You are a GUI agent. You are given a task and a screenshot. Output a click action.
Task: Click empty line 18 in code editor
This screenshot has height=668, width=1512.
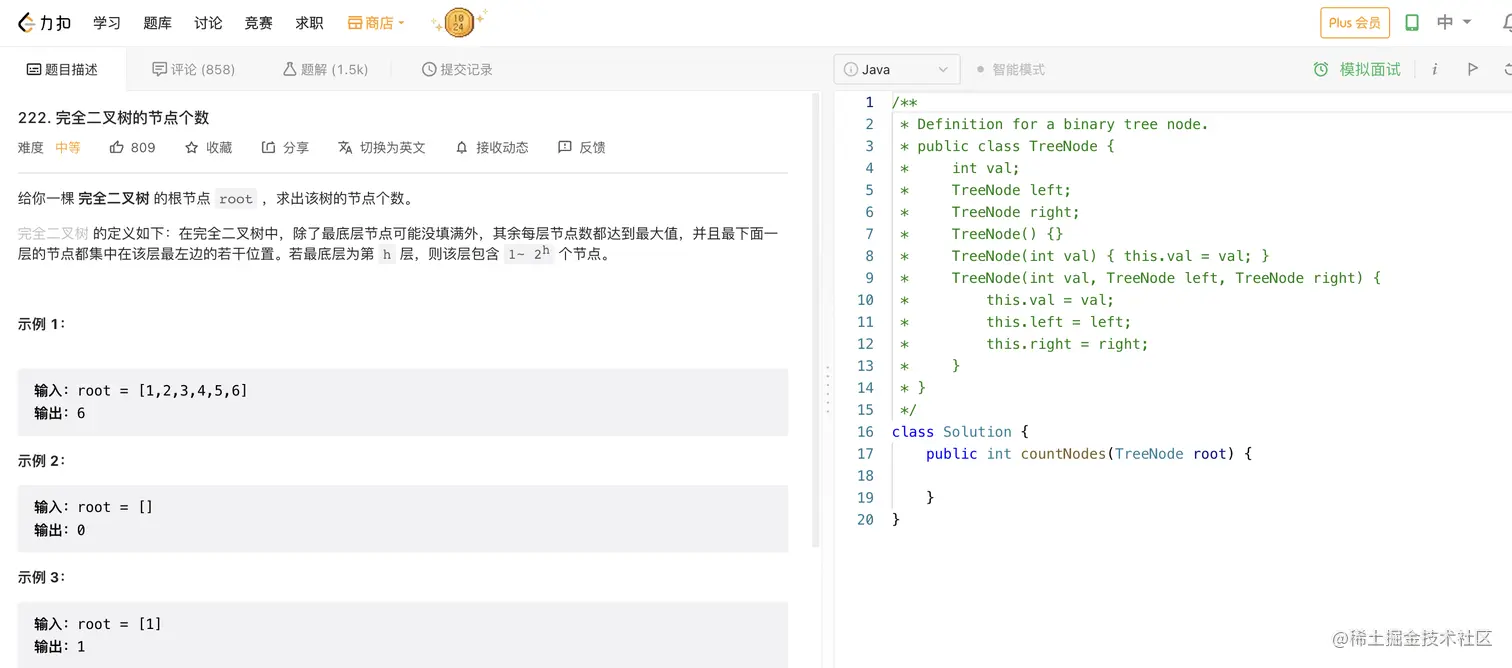pyautogui.click(x=1100, y=475)
